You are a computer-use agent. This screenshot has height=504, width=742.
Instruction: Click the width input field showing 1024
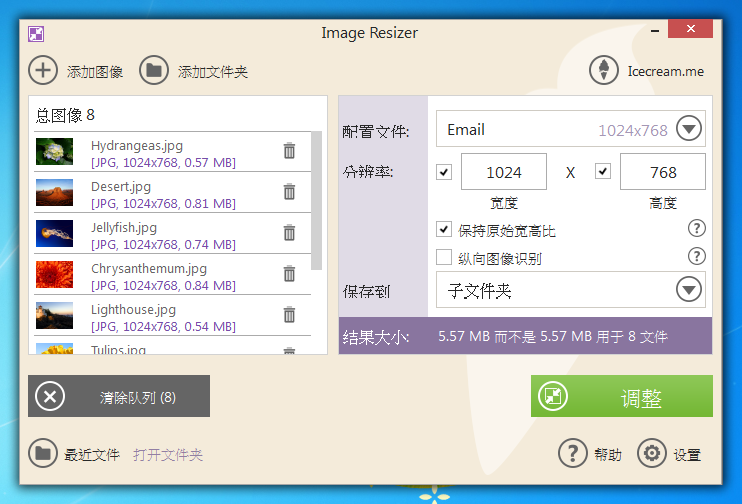[504, 172]
